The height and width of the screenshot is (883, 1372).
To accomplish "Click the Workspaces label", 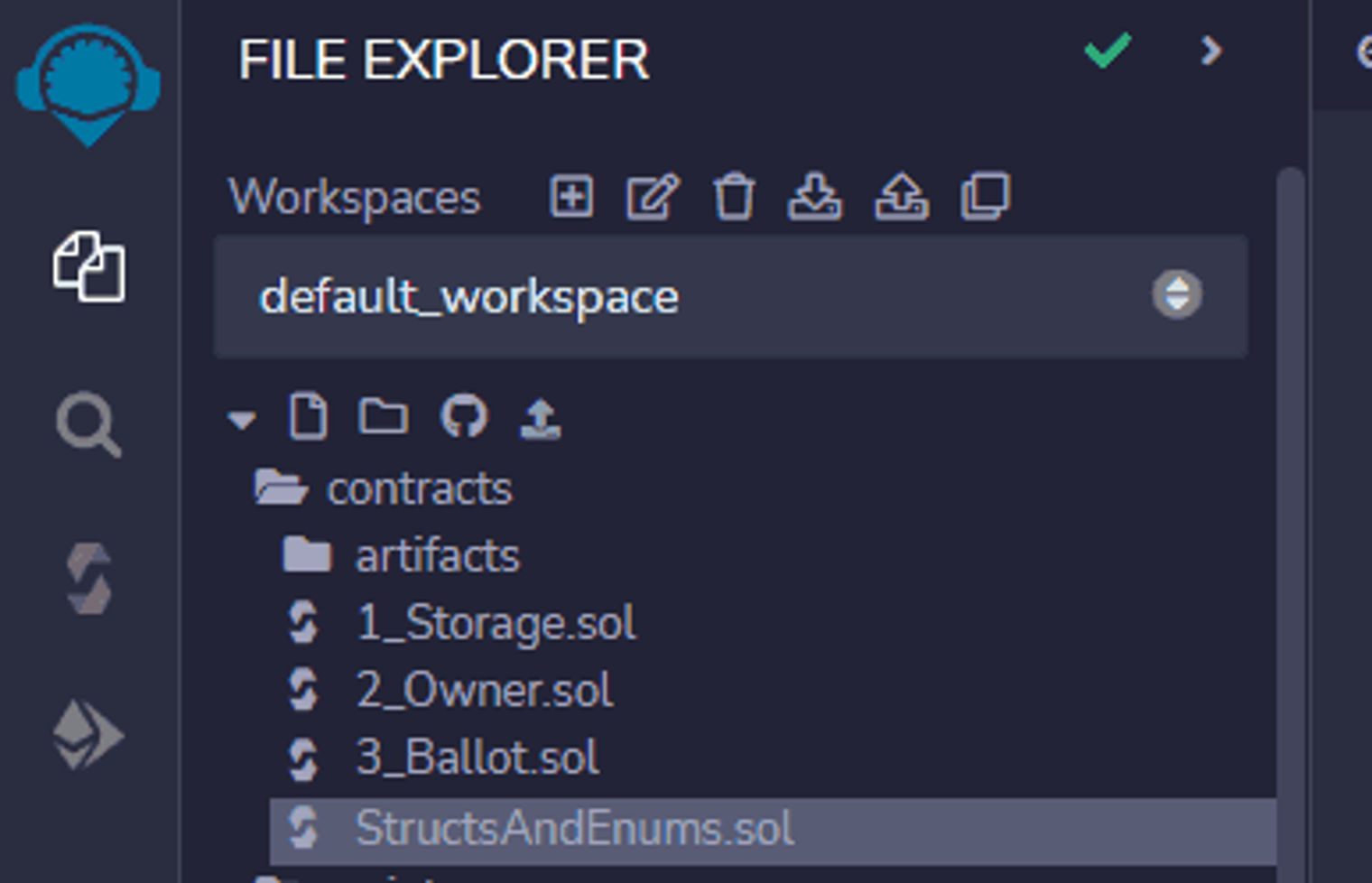I will pyautogui.click(x=355, y=197).
